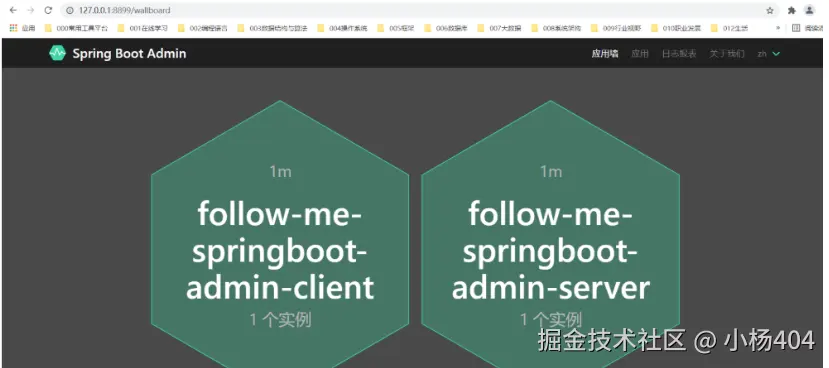Reload the page with the refresh icon

pos(48,10)
